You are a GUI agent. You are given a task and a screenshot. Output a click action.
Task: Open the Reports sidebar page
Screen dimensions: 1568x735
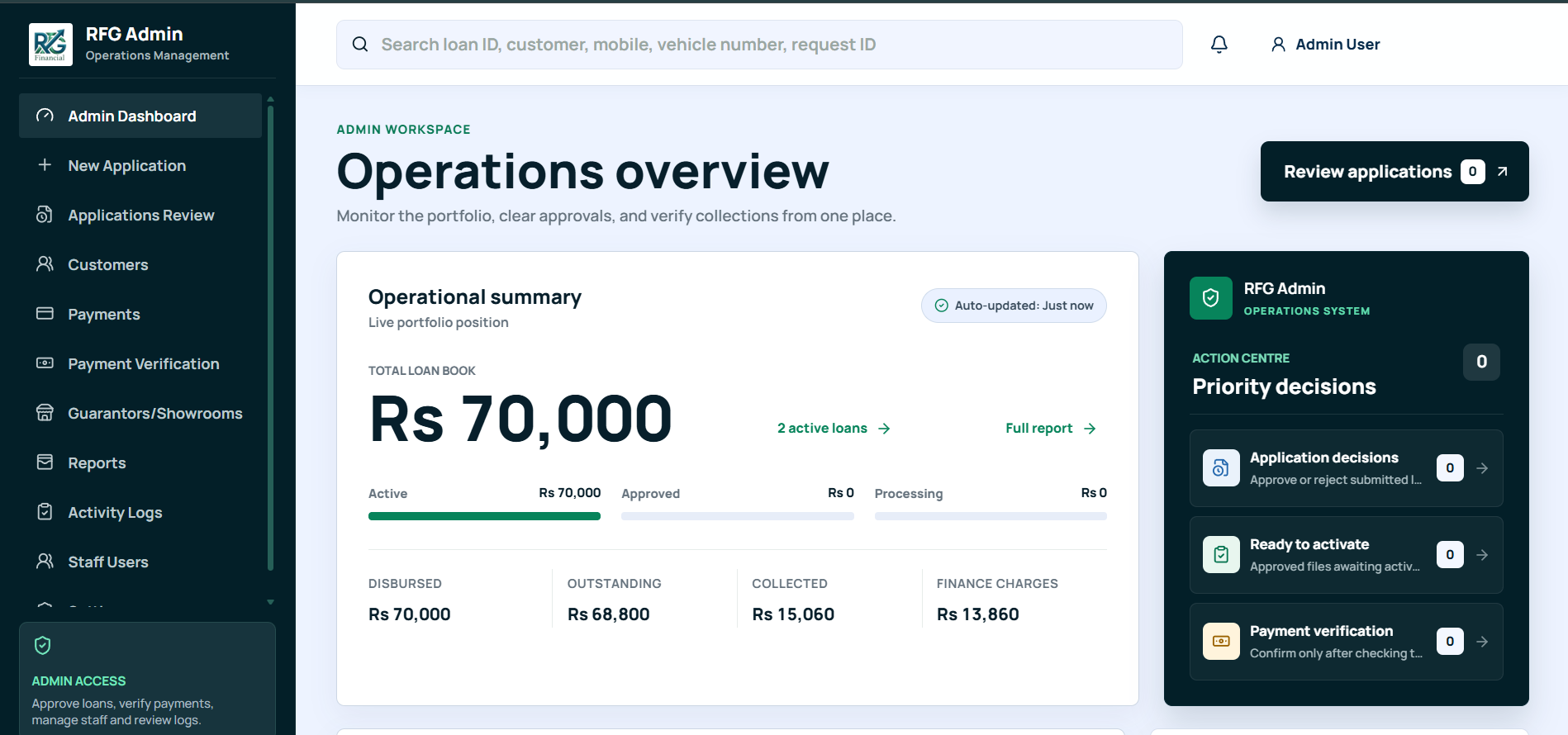[140, 462]
